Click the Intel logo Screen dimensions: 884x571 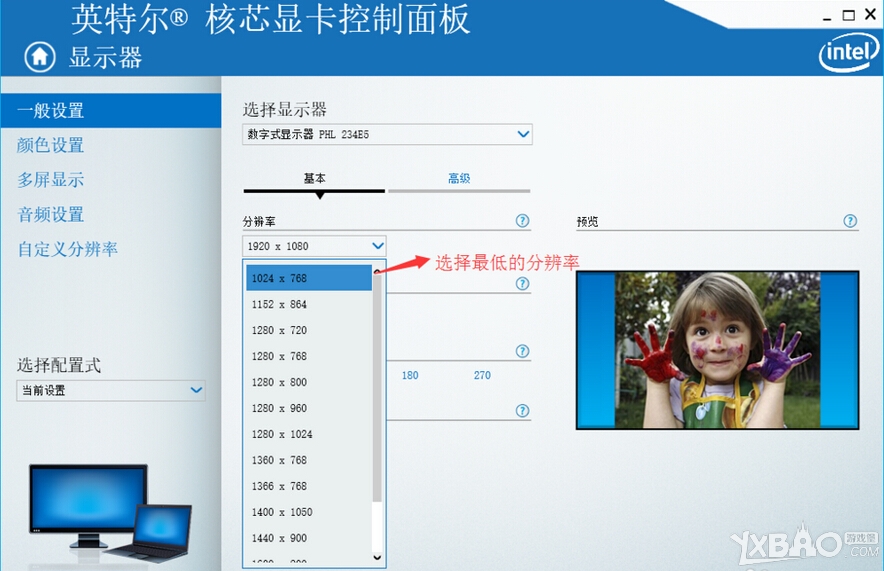(849, 54)
